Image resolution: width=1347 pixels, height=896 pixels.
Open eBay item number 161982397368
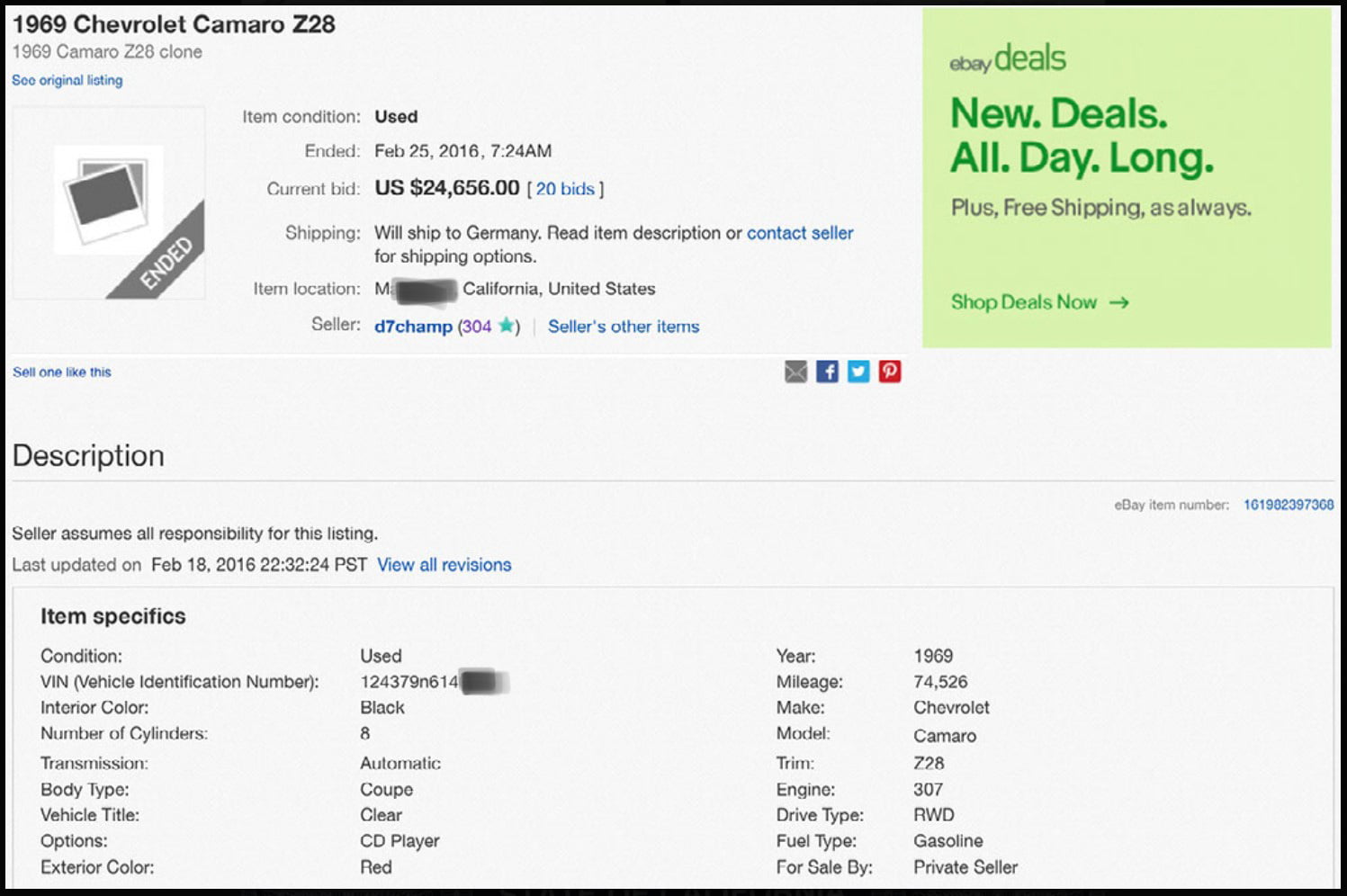click(1289, 505)
